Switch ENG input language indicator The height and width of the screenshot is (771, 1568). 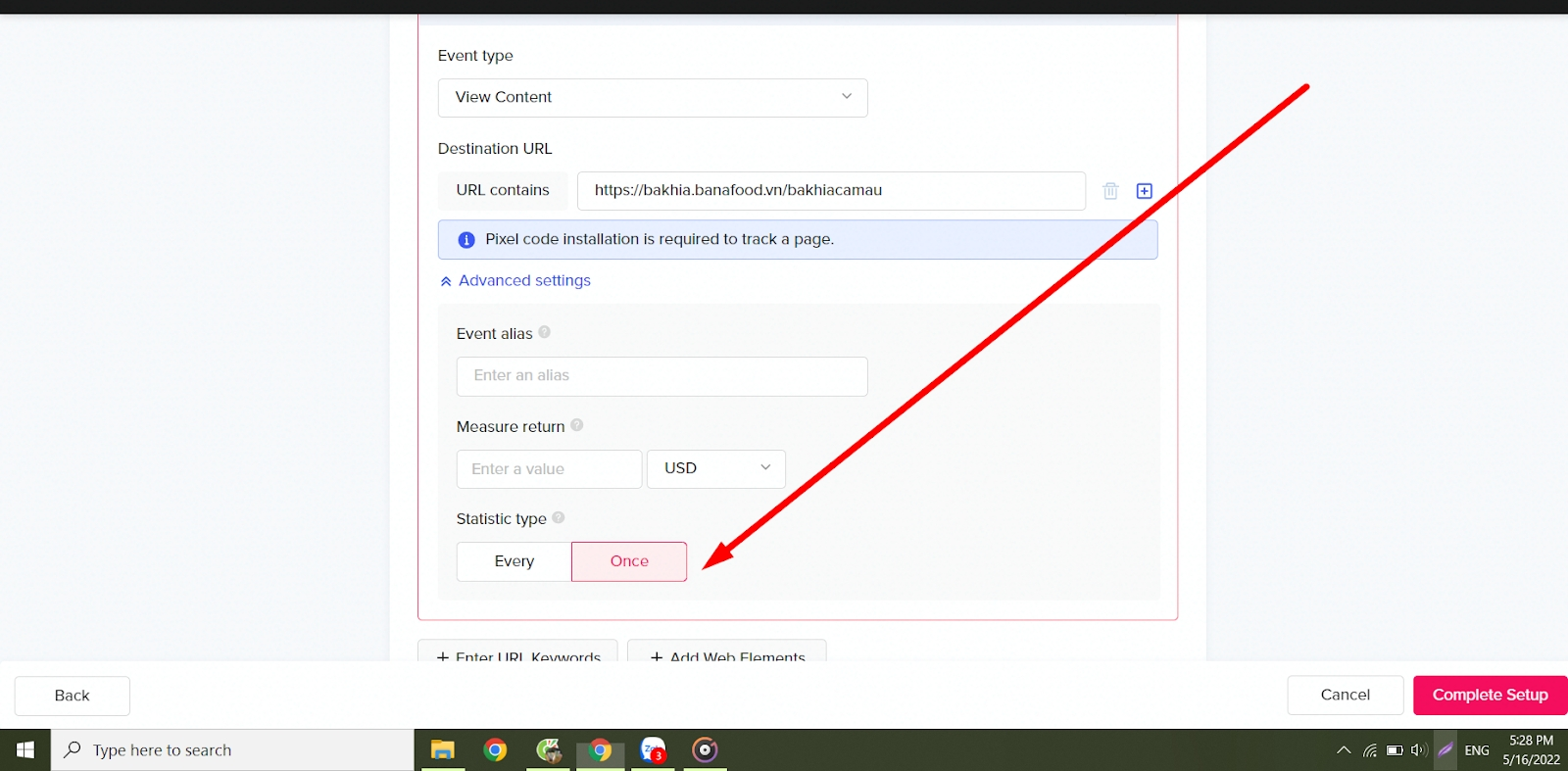point(1477,750)
